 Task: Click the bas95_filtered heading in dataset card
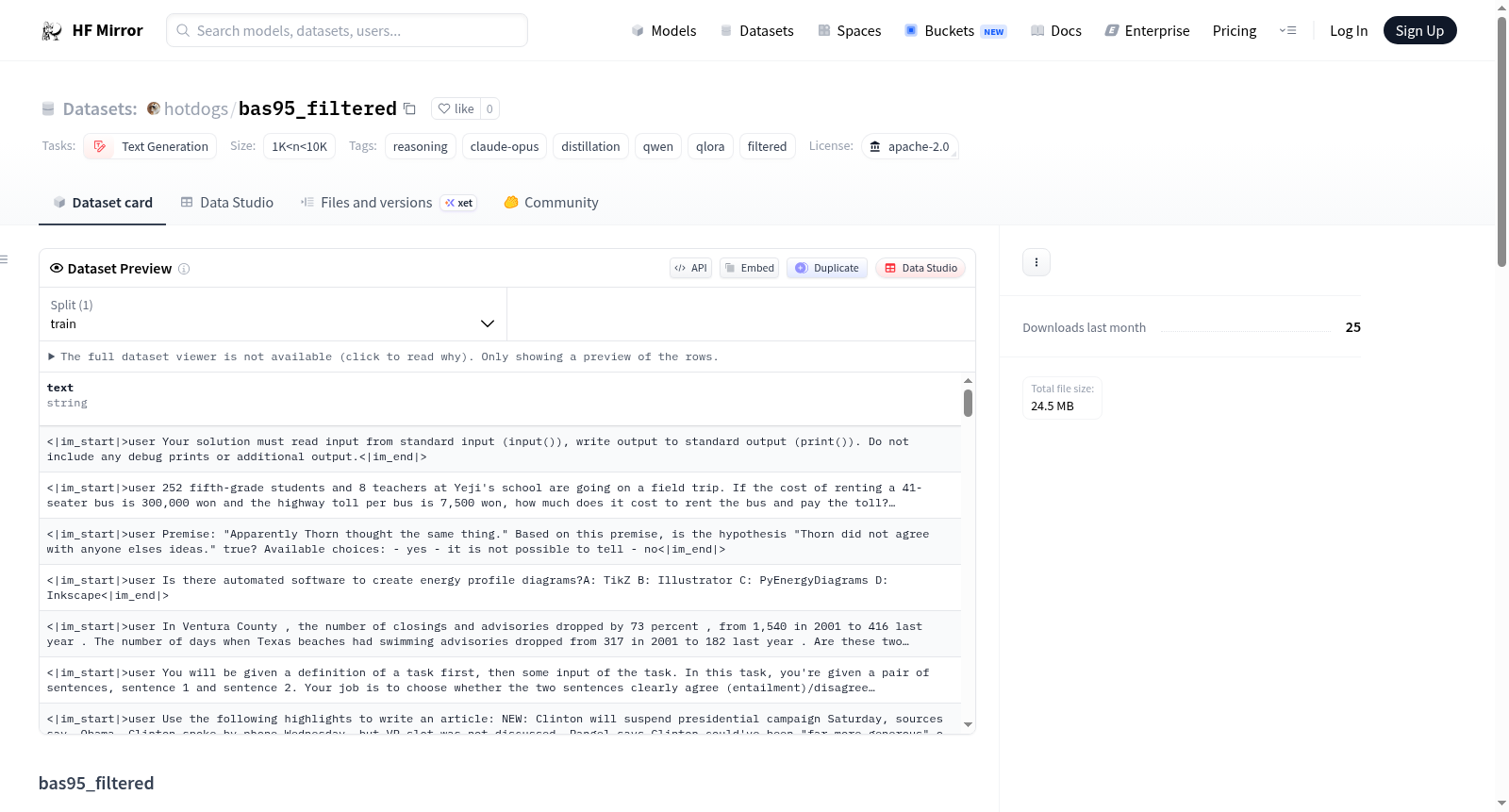pyautogui.click(x=96, y=783)
